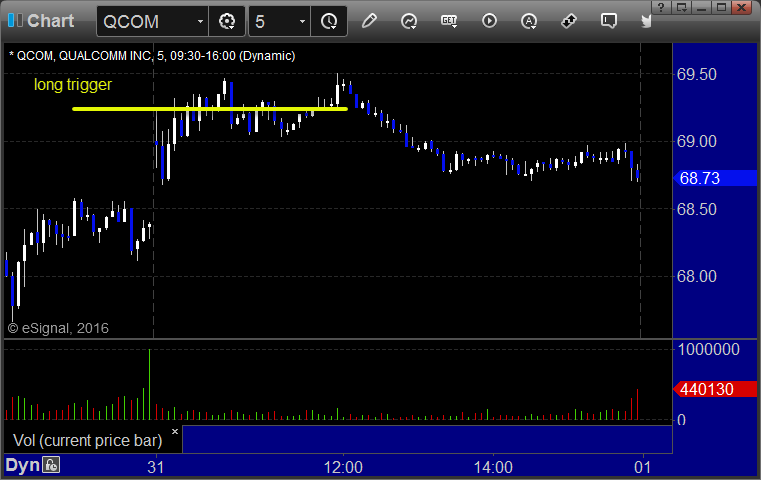761x480 pixels.
Task: Click the 69.00 price axis label
Action: click(696, 141)
